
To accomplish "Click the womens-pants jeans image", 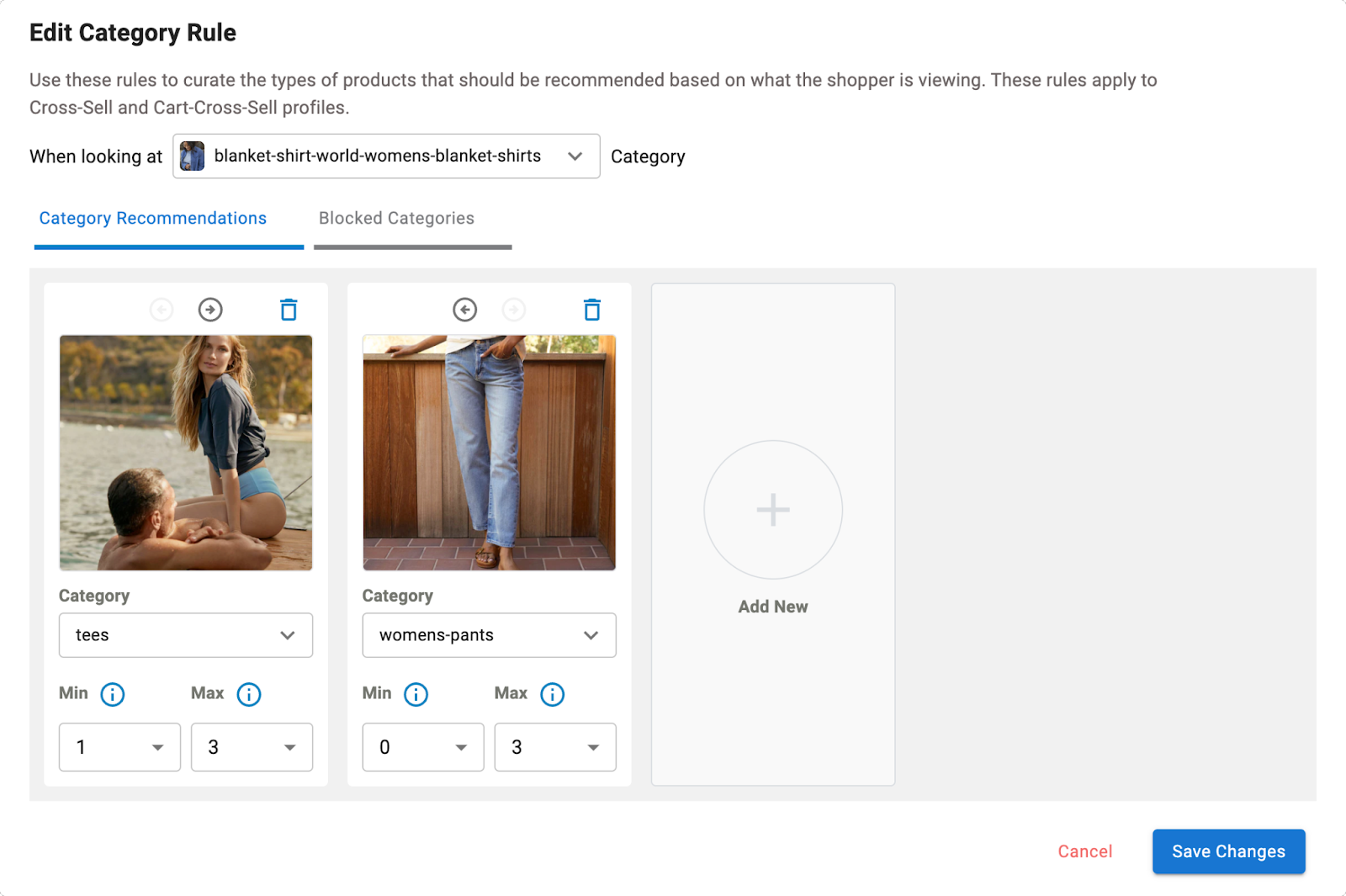I will 490,453.
